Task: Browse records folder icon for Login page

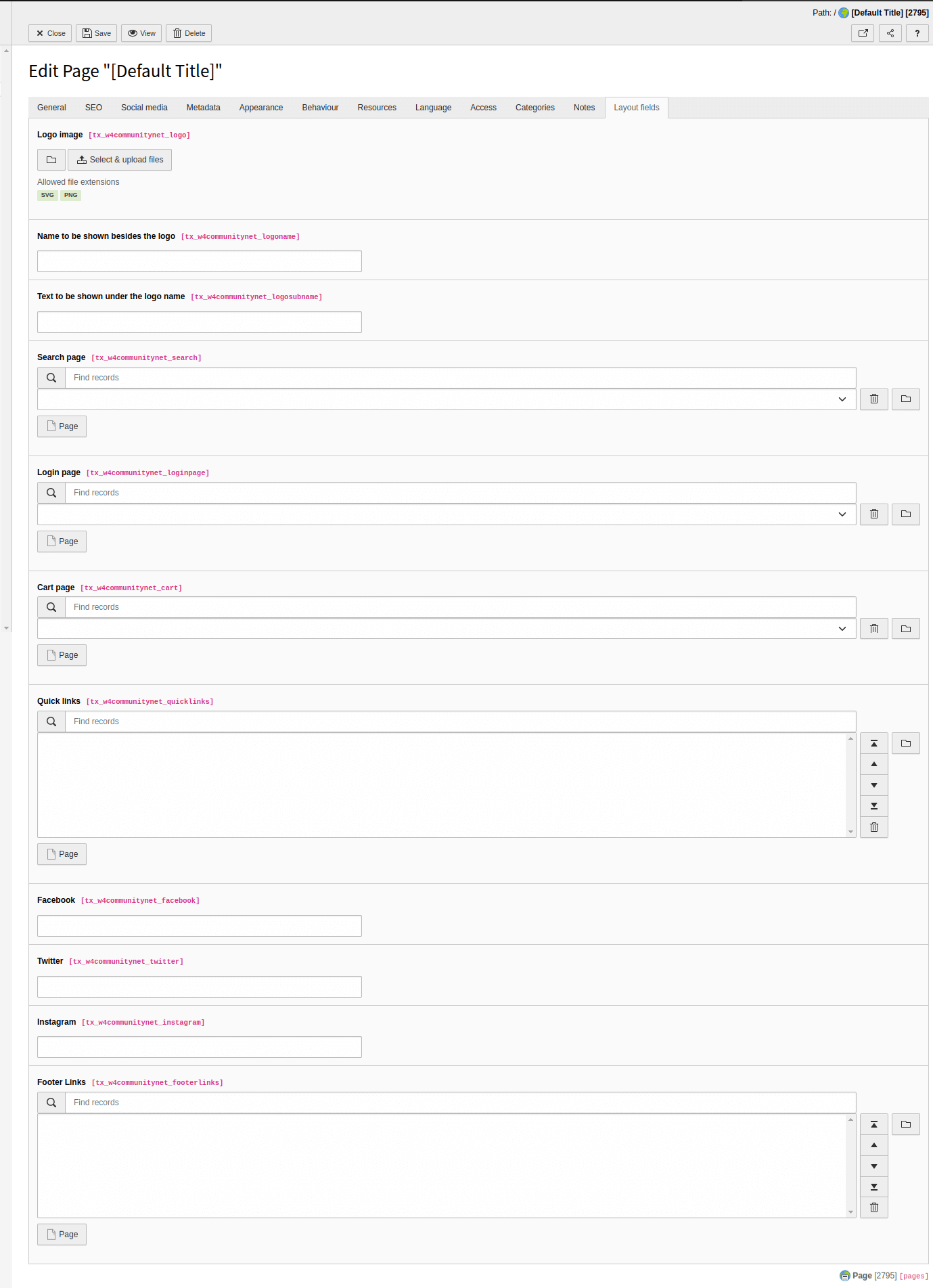Action: click(x=906, y=514)
